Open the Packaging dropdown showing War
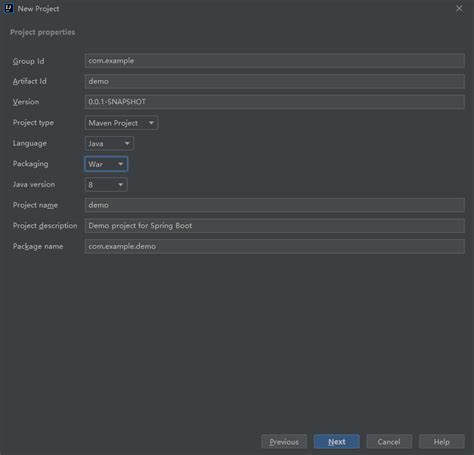 [x=106, y=164]
